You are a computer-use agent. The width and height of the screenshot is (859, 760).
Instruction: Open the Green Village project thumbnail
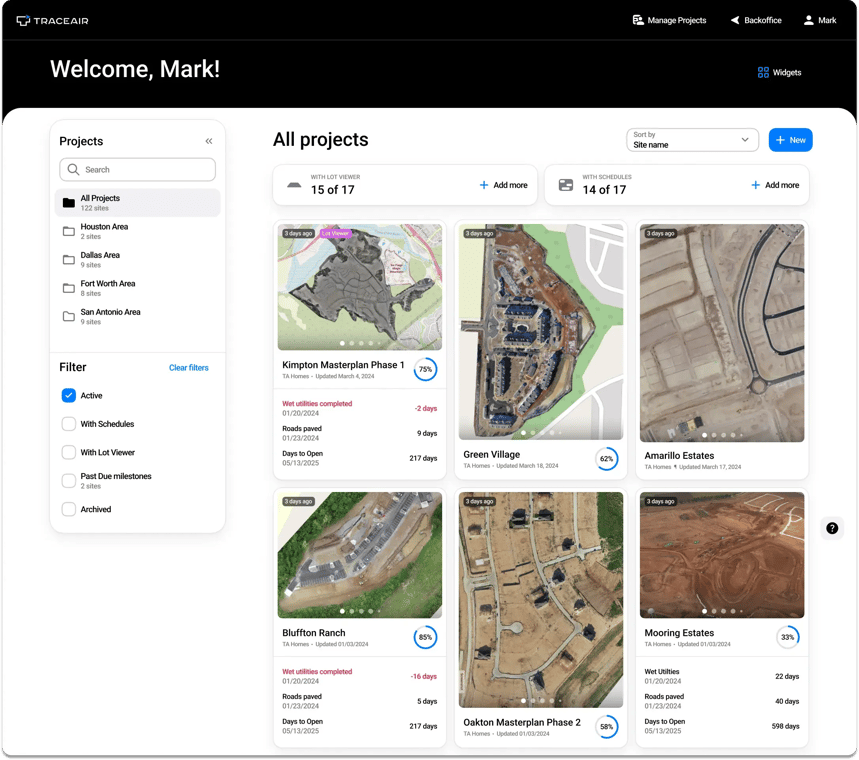(540, 330)
